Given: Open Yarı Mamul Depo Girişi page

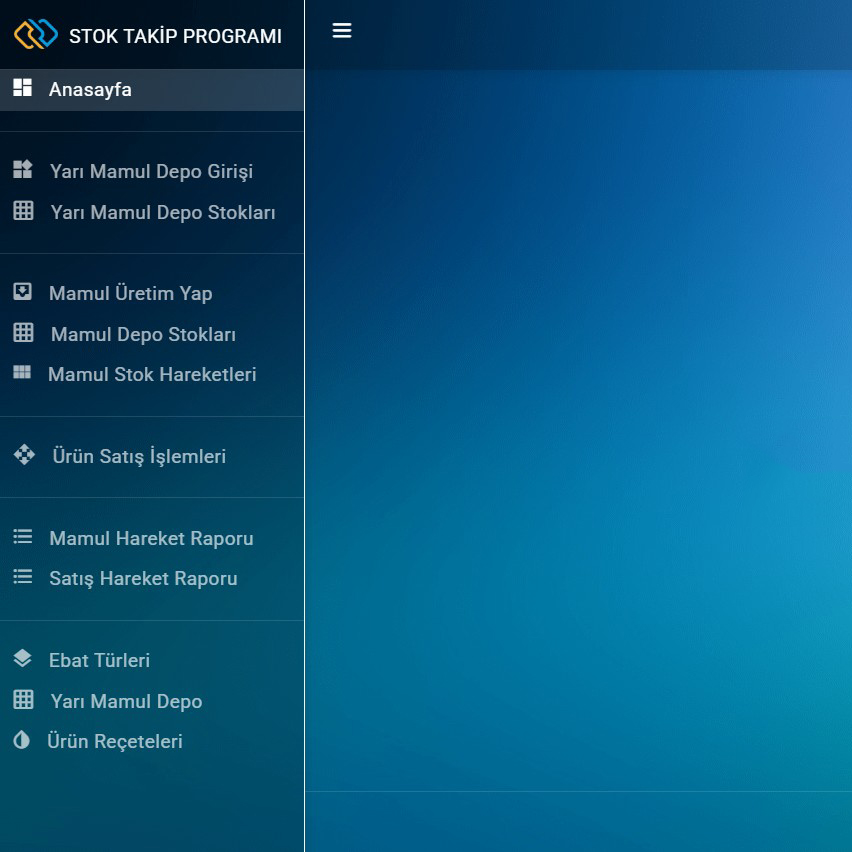Looking at the screenshot, I should tap(152, 171).
